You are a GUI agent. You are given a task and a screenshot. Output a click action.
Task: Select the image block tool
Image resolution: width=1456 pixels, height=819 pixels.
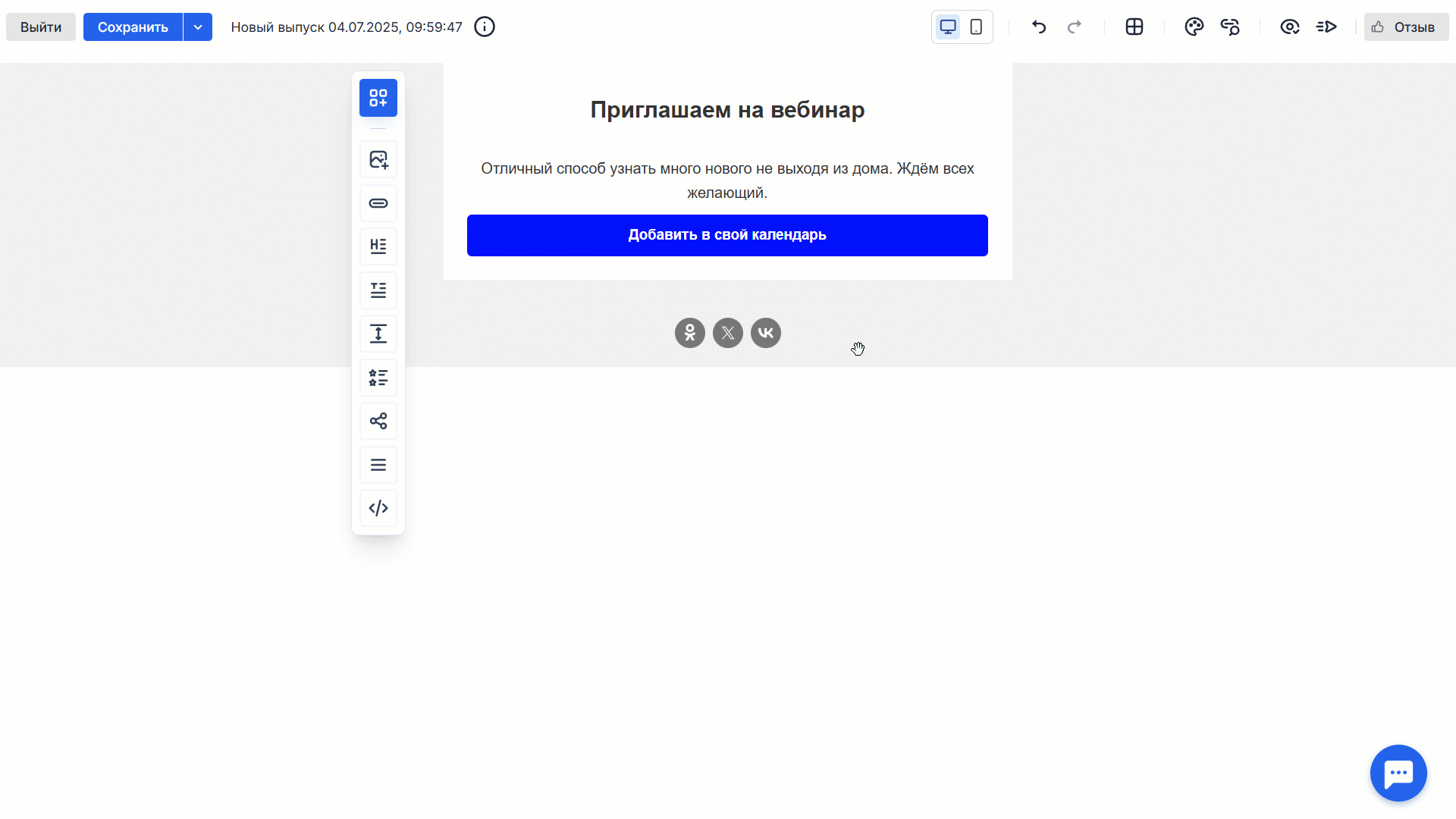click(378, 159)
